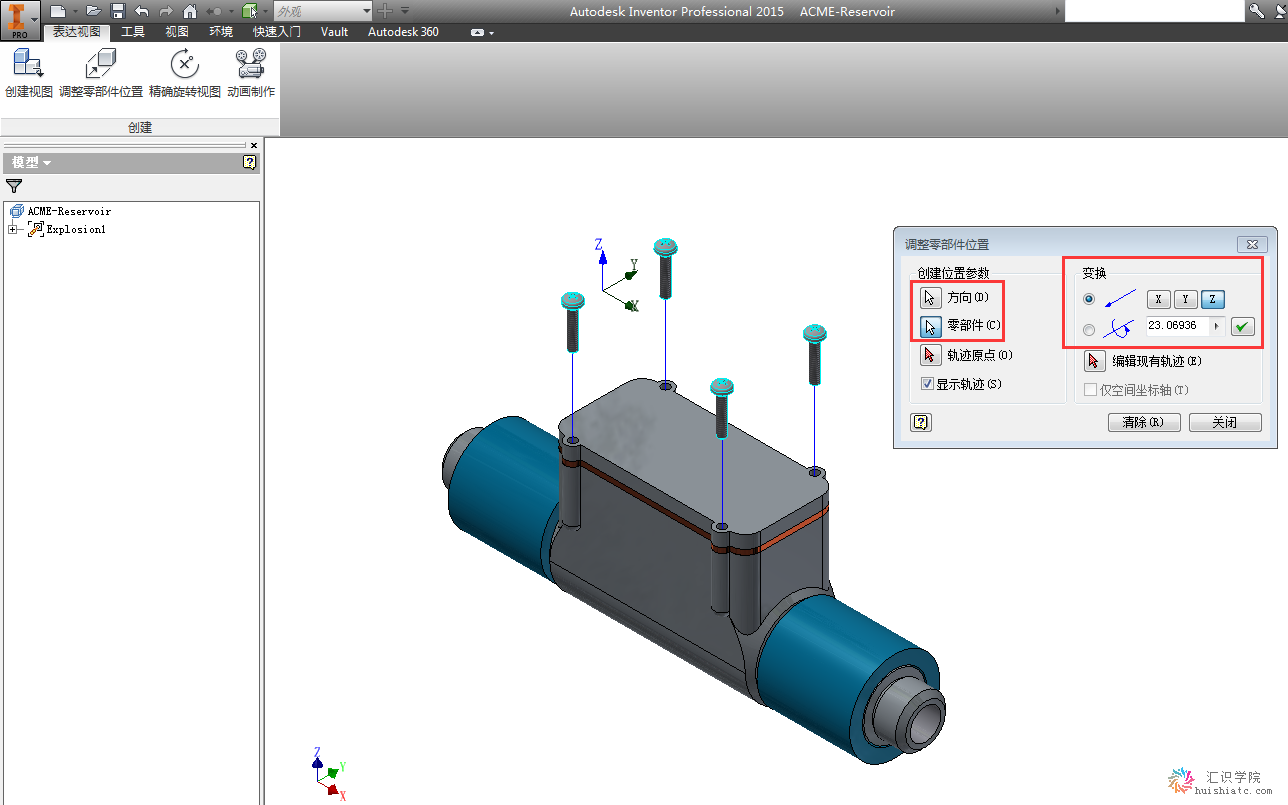This screenshot has width=1288, height=805.
Task: Select the rotation radio button
Action: click(x=1089, y=329)
